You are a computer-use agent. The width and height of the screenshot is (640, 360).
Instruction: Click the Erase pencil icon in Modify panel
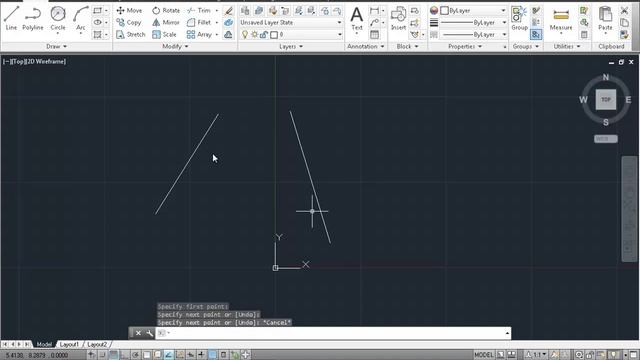pyautogui.click(x=229, y=11)
